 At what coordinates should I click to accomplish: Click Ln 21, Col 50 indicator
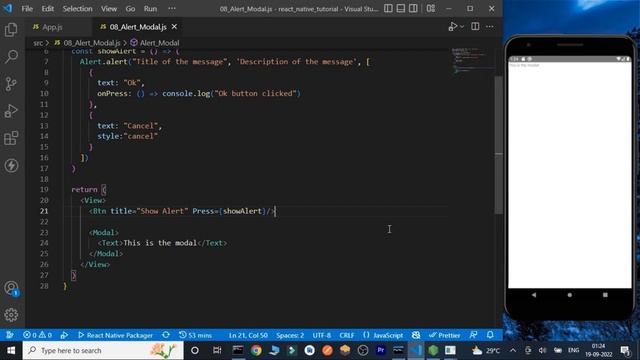248,335
